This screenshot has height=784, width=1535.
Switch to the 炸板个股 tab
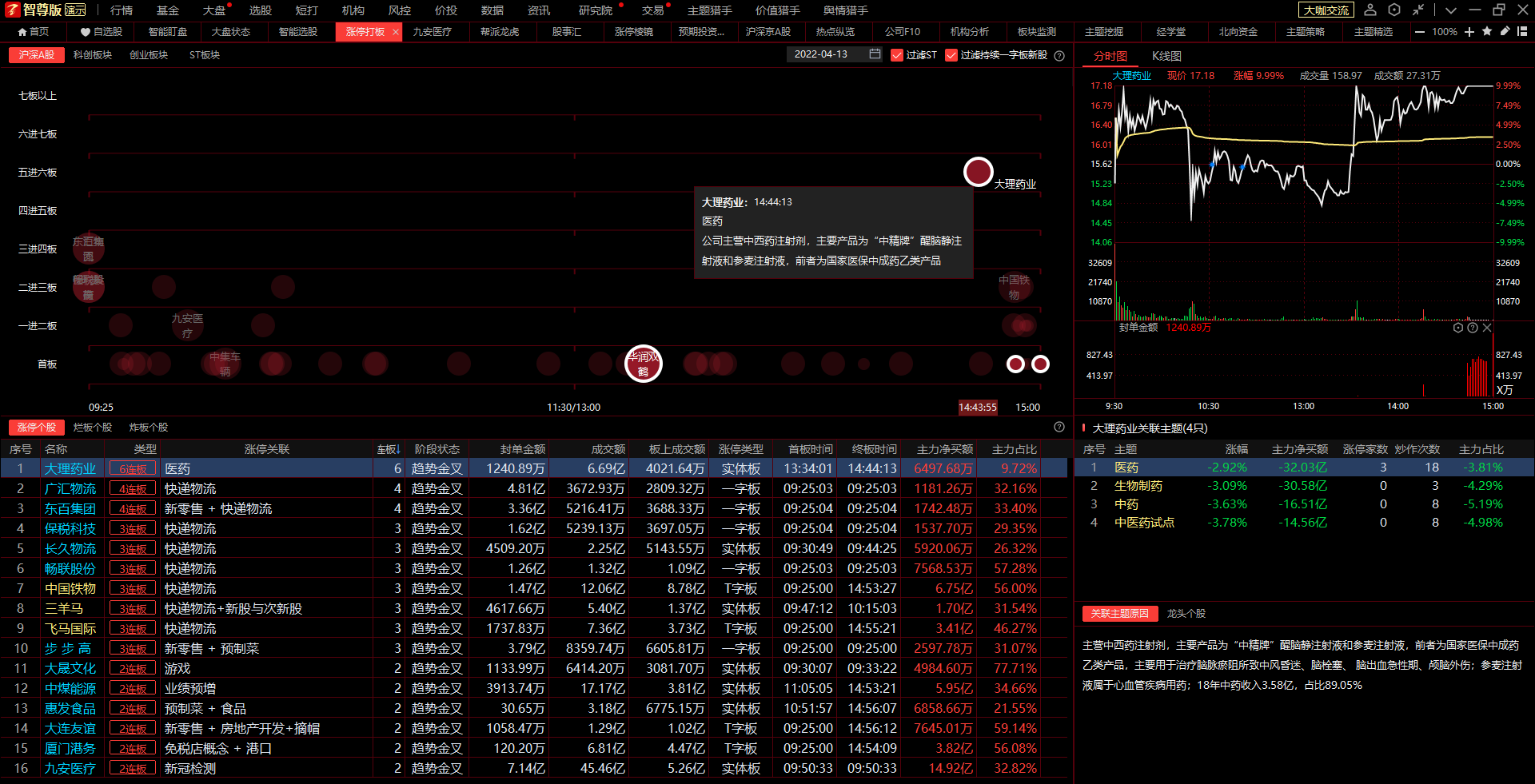[149, 428]
